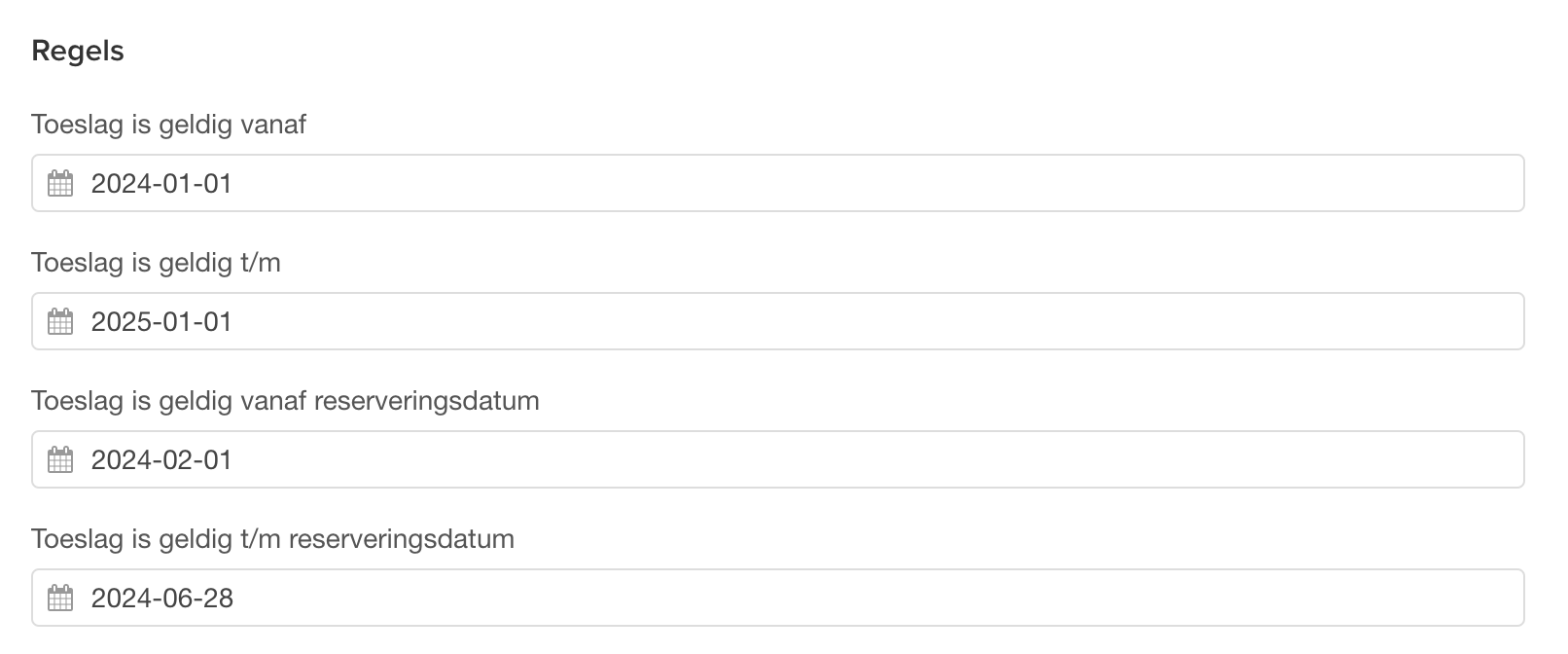This screenshot has height=654, width=1568.
Task: Click the 'Toeslag is geldig vanaf reserveringsdatum' label
Action: click(x=285, y=401)
